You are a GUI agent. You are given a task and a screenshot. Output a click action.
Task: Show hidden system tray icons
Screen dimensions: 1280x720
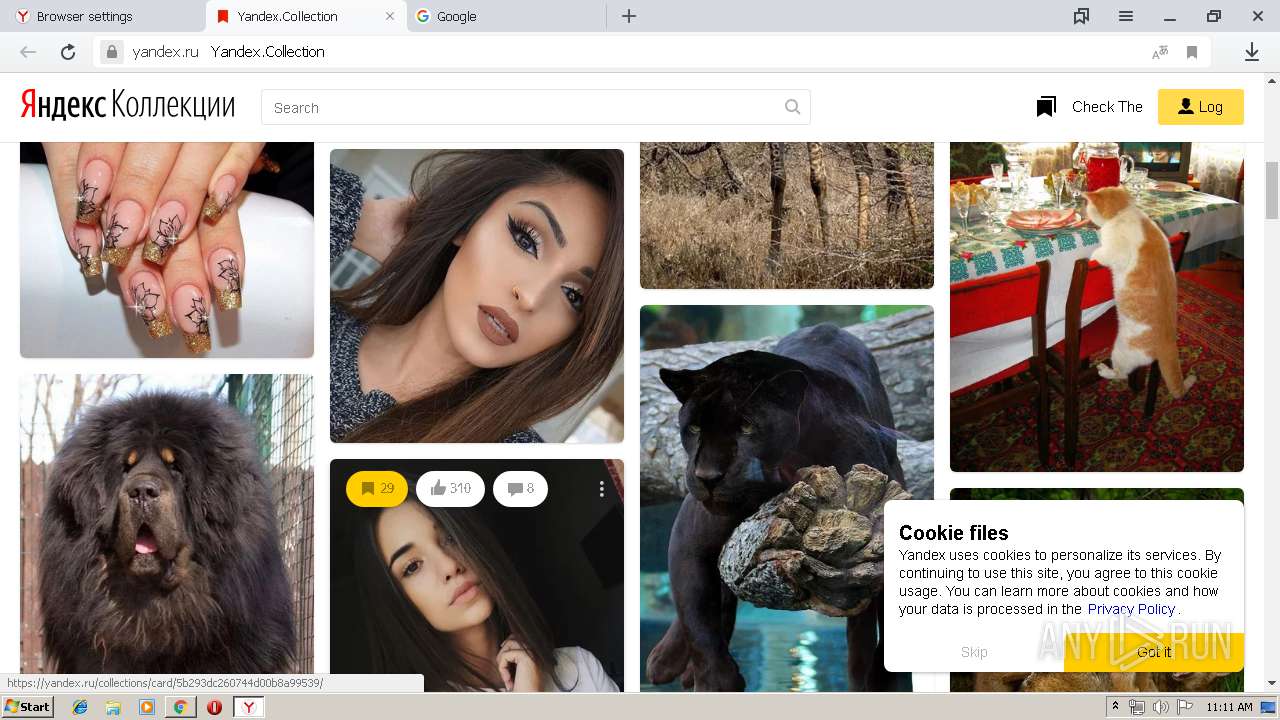(x=1116, y=707)
